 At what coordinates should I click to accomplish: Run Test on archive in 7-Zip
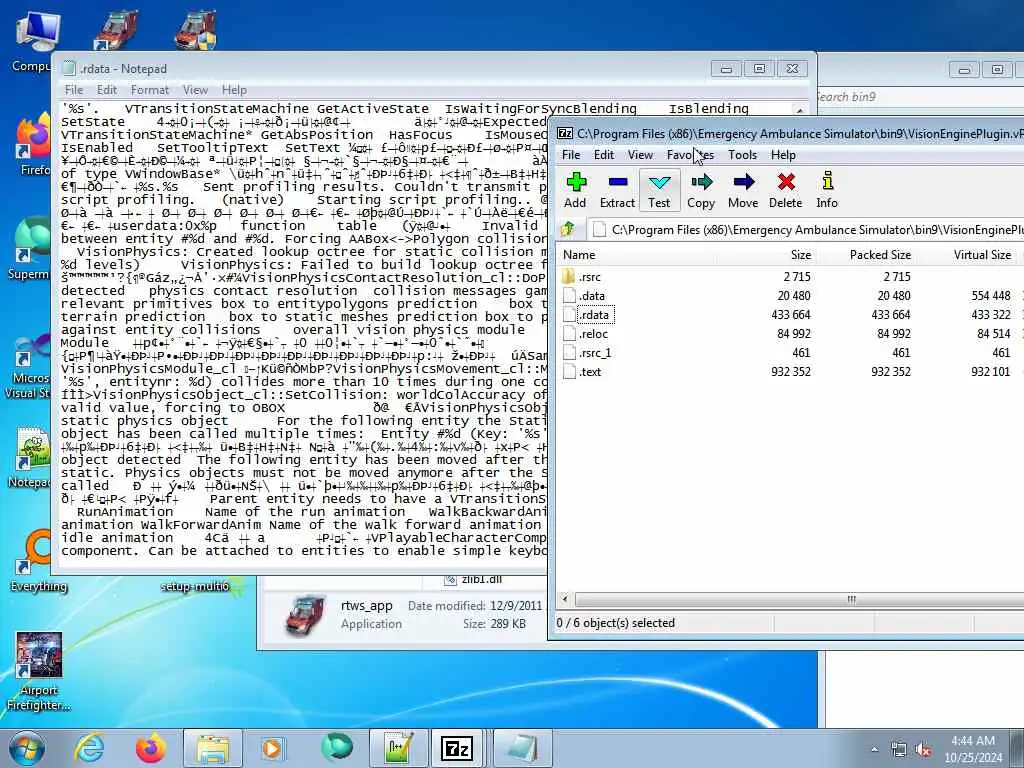659,190
